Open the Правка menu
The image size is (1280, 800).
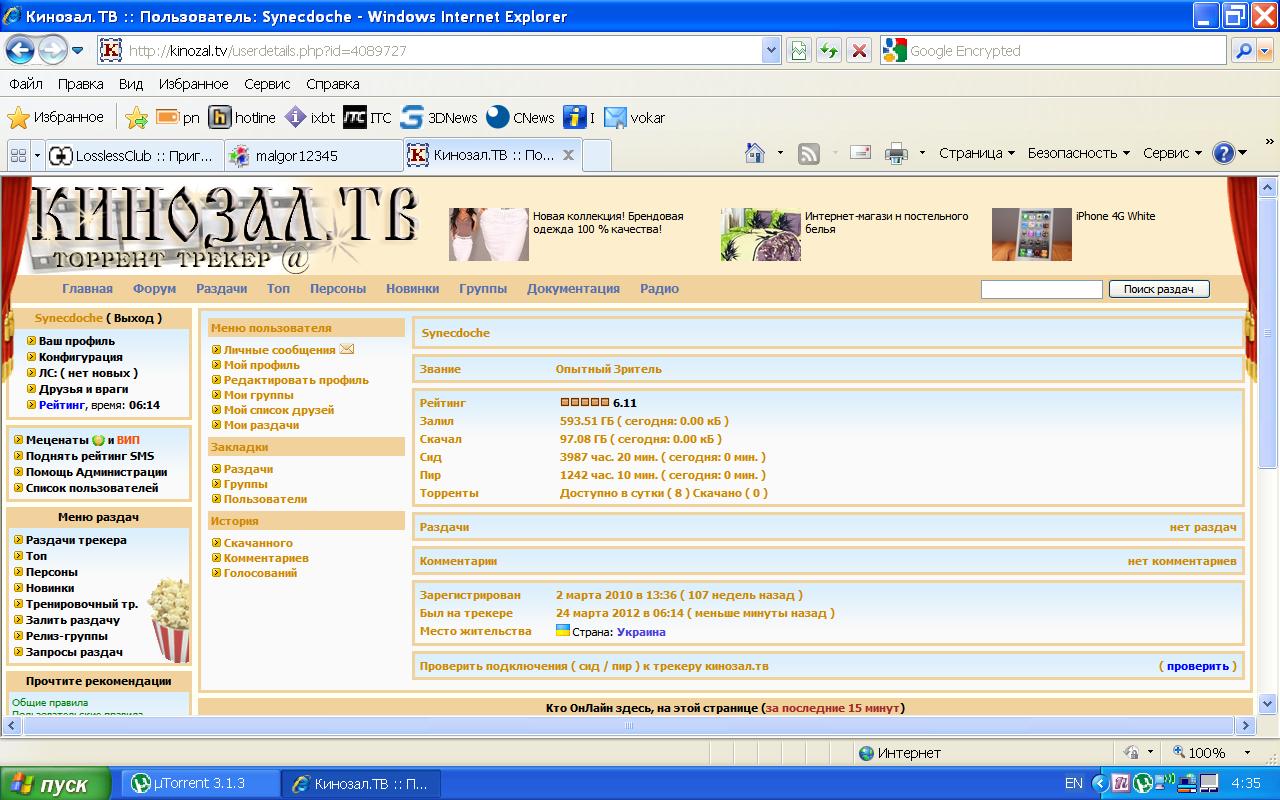(x=80, y=84)
